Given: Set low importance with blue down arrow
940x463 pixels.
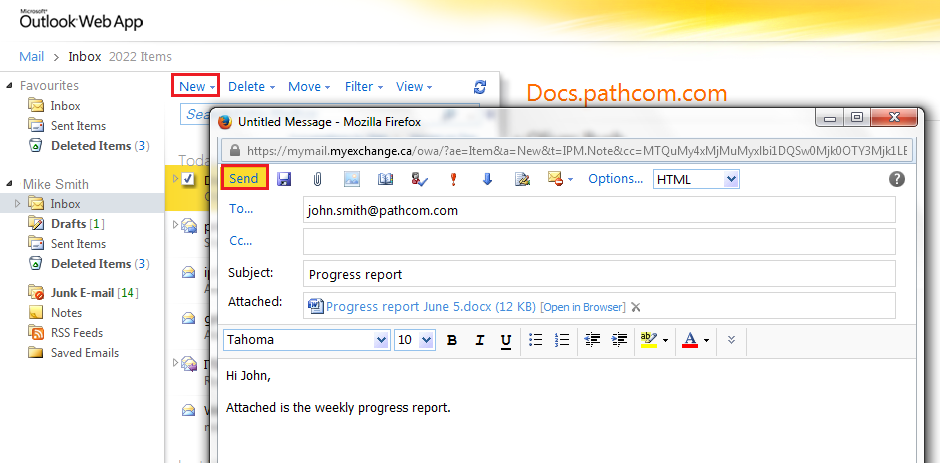Looking at the screenshot, I should pyautogui.click(x=487, y=179).
